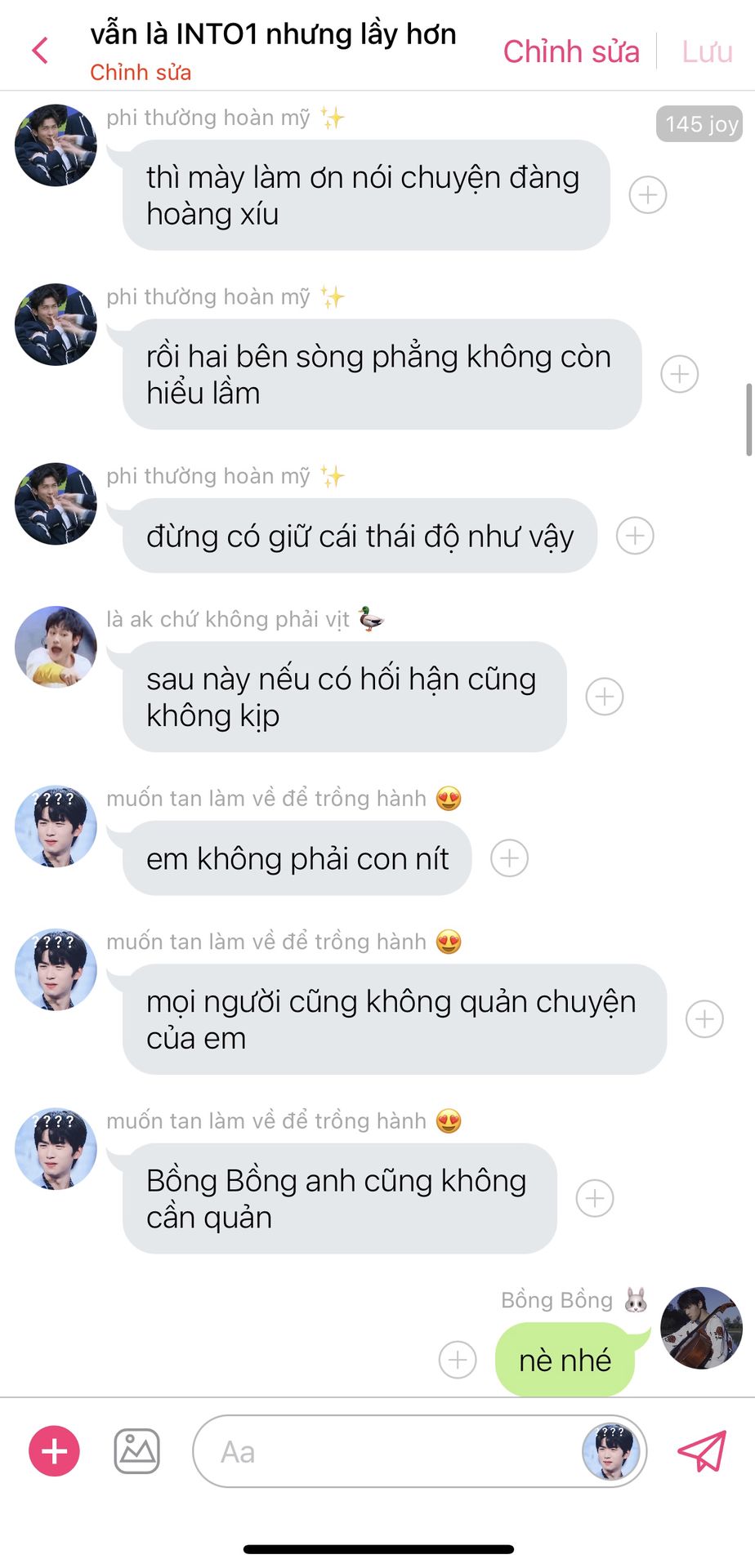Tap plus beside "rồi hai bên sòng phẳng" message
The width and height of the screenshot is (755, 1568).
(679, 374)
